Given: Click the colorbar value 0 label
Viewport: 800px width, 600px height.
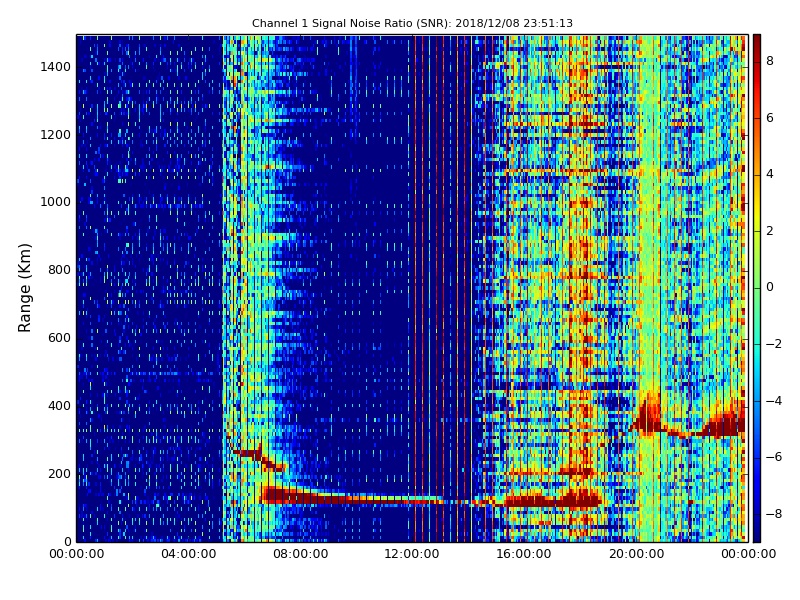Looking at the screenshot, I should tap(770, 287).
